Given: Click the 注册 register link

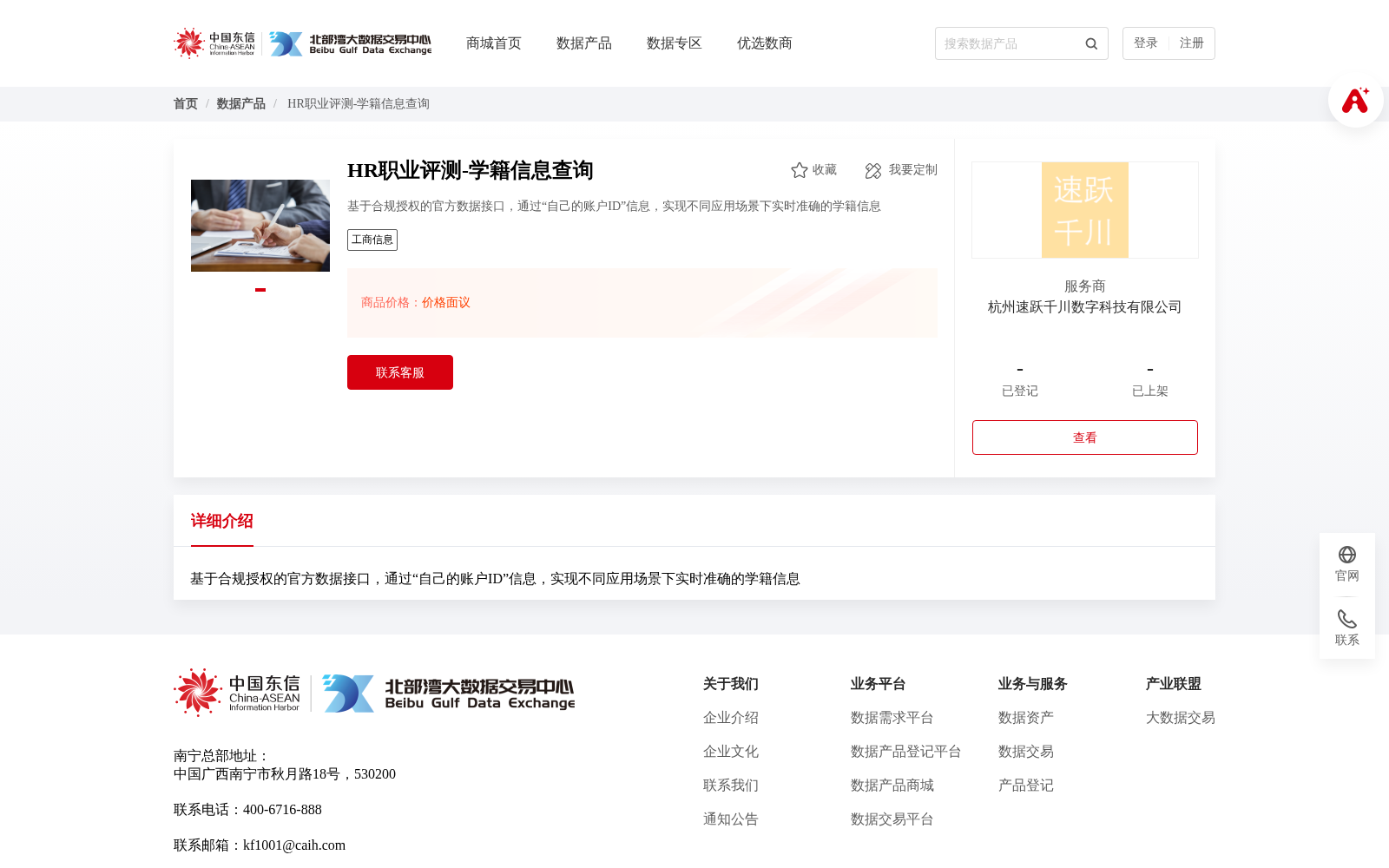Looking at the screenshot, I should (1192, 43).
